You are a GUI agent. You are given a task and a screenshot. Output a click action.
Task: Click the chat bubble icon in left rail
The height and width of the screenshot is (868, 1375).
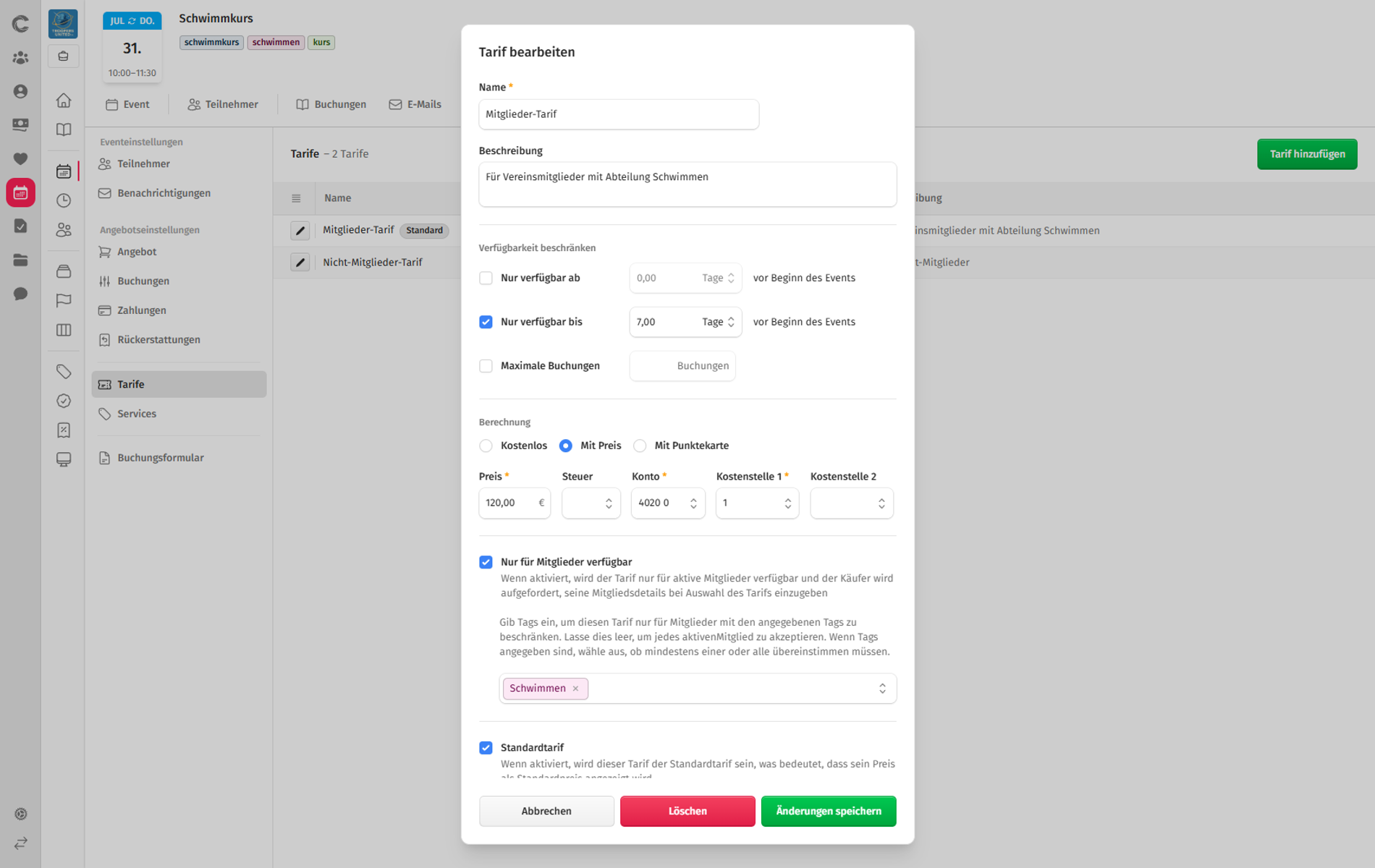[x=20, y=294]
